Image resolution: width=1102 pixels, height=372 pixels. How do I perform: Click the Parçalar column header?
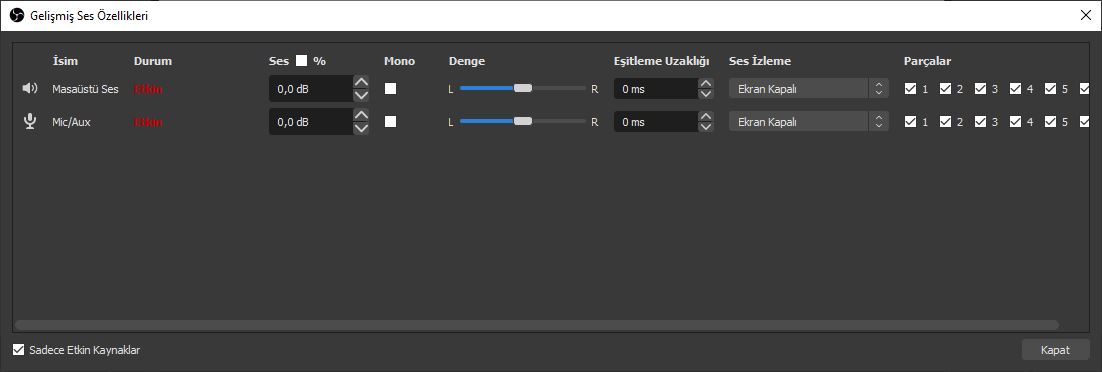click(x=927, y=61)
